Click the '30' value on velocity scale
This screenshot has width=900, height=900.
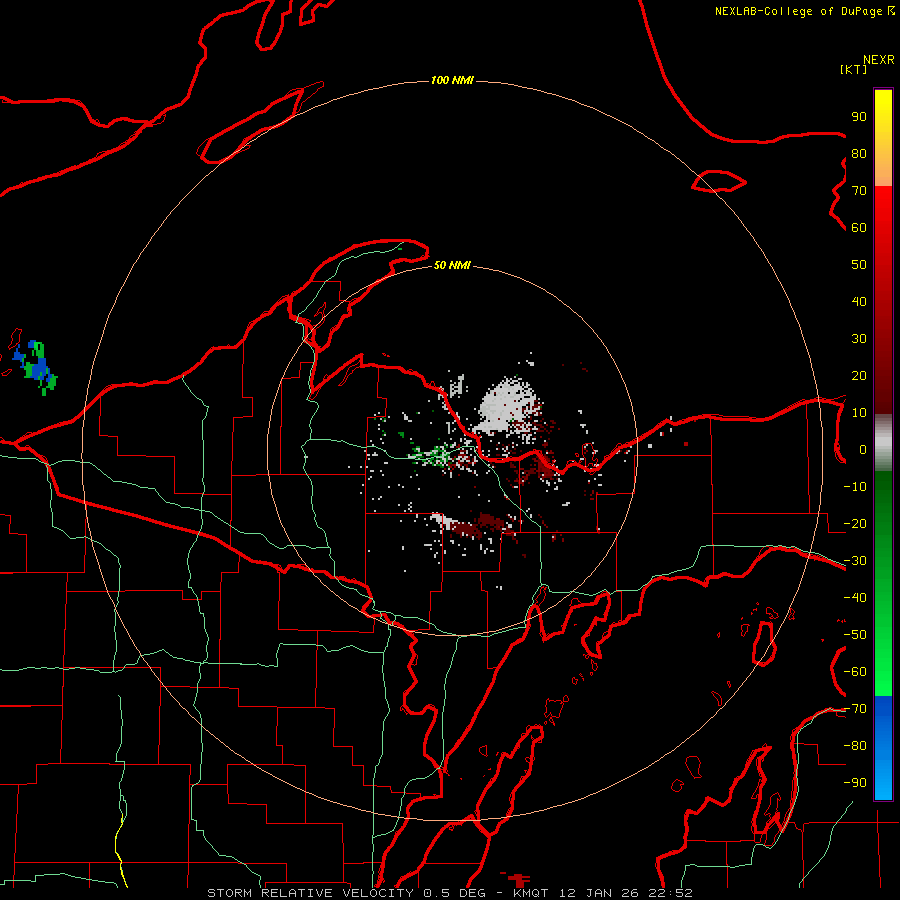pos(859,339)
